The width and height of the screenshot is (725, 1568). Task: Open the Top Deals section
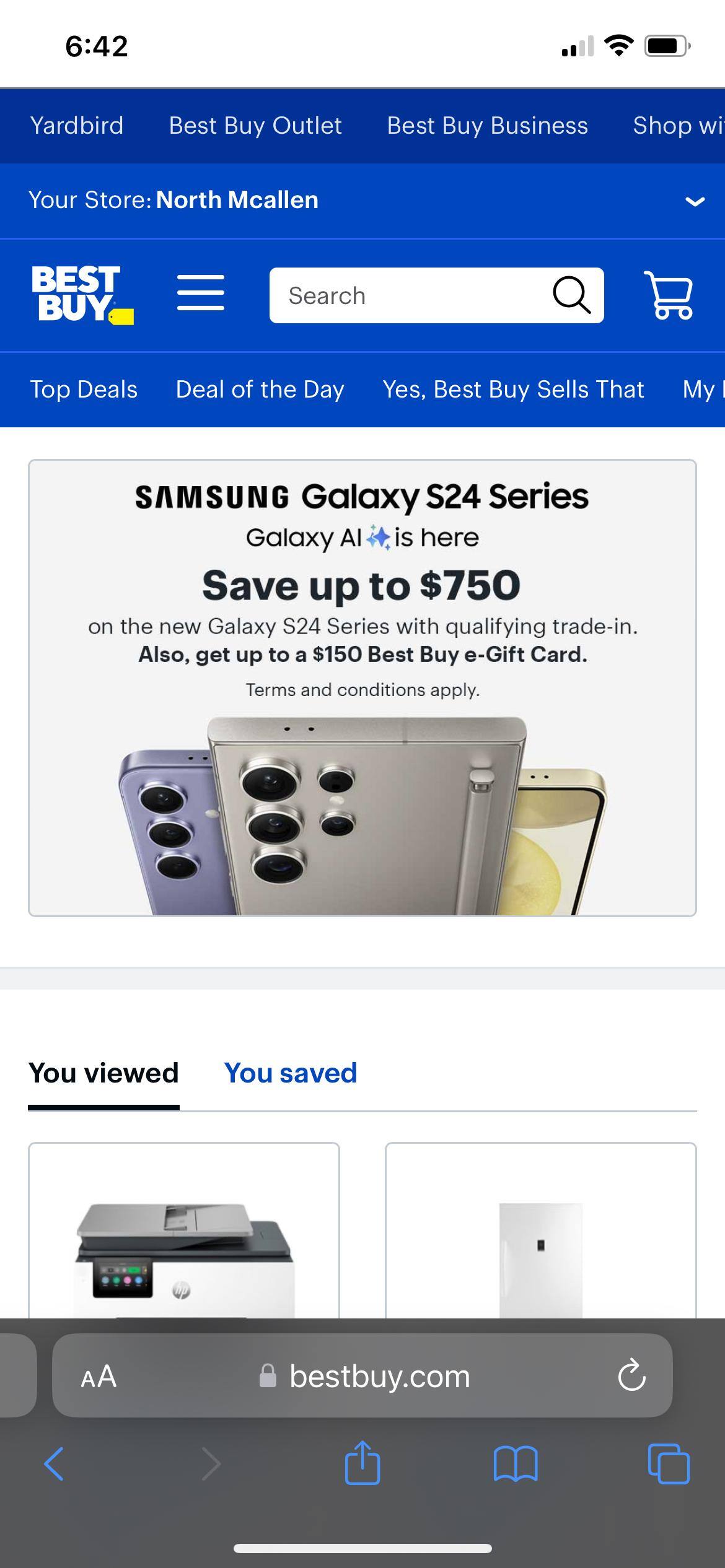tap(82, 389)
